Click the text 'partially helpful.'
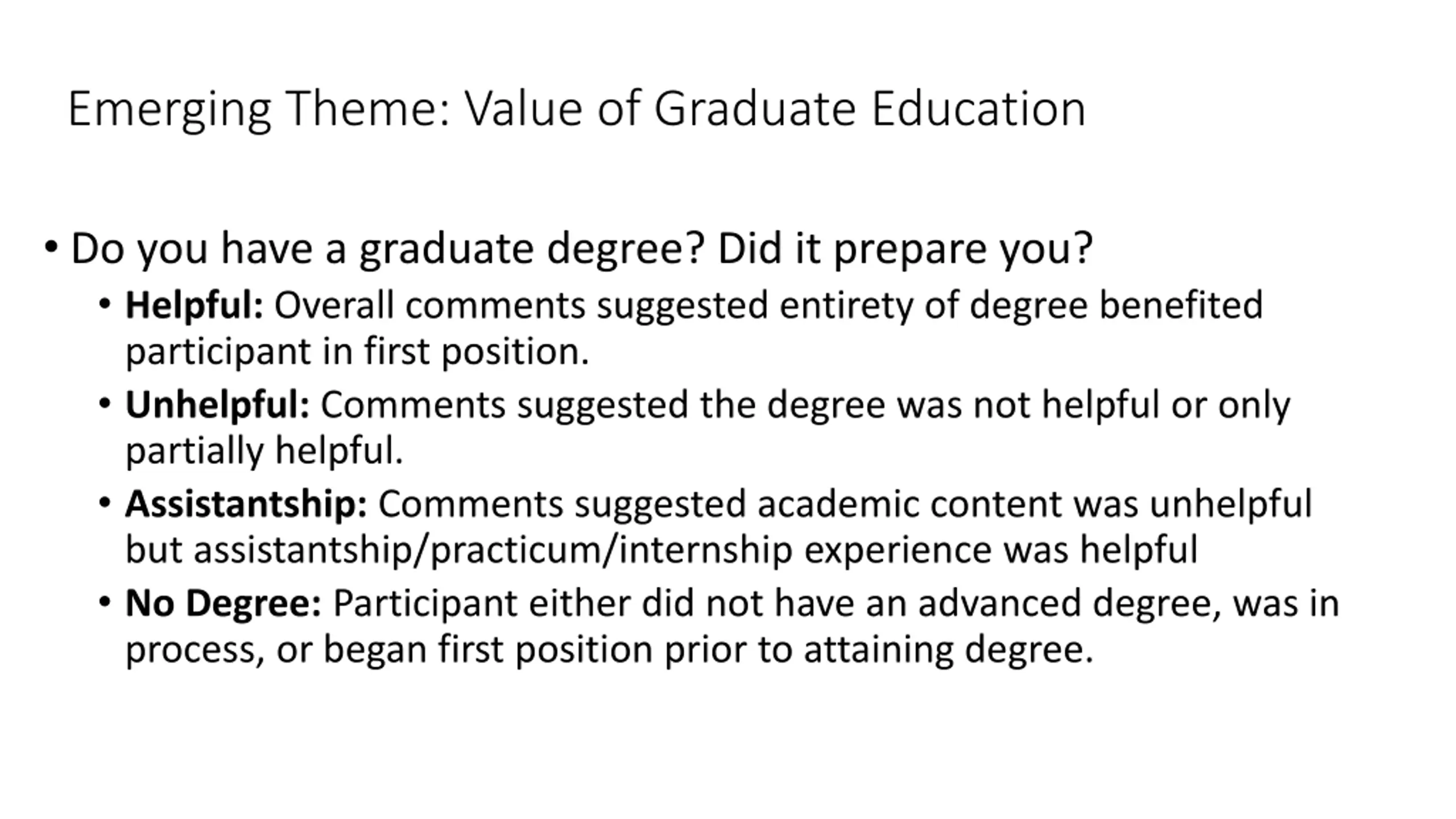 click(264, 450)
